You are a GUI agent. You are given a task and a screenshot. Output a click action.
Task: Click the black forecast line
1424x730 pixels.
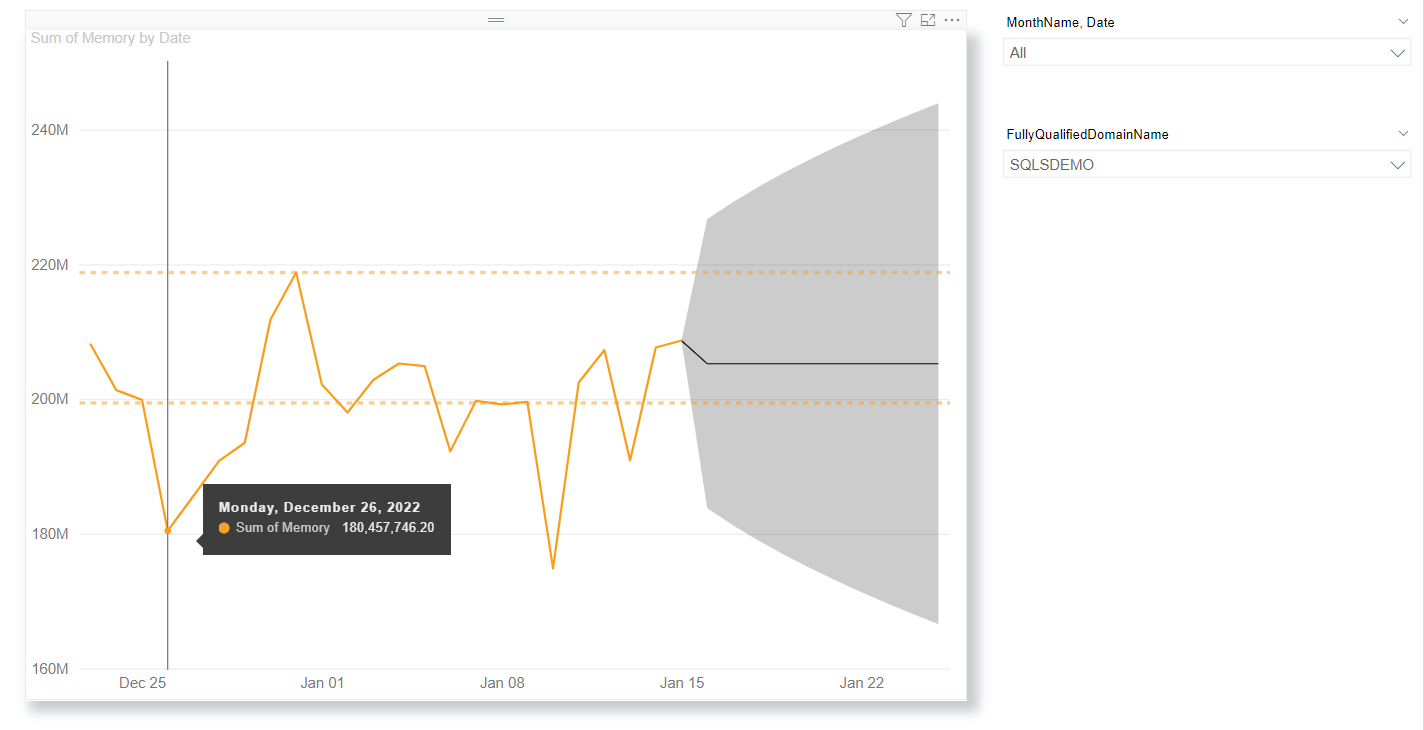[820, 364]
